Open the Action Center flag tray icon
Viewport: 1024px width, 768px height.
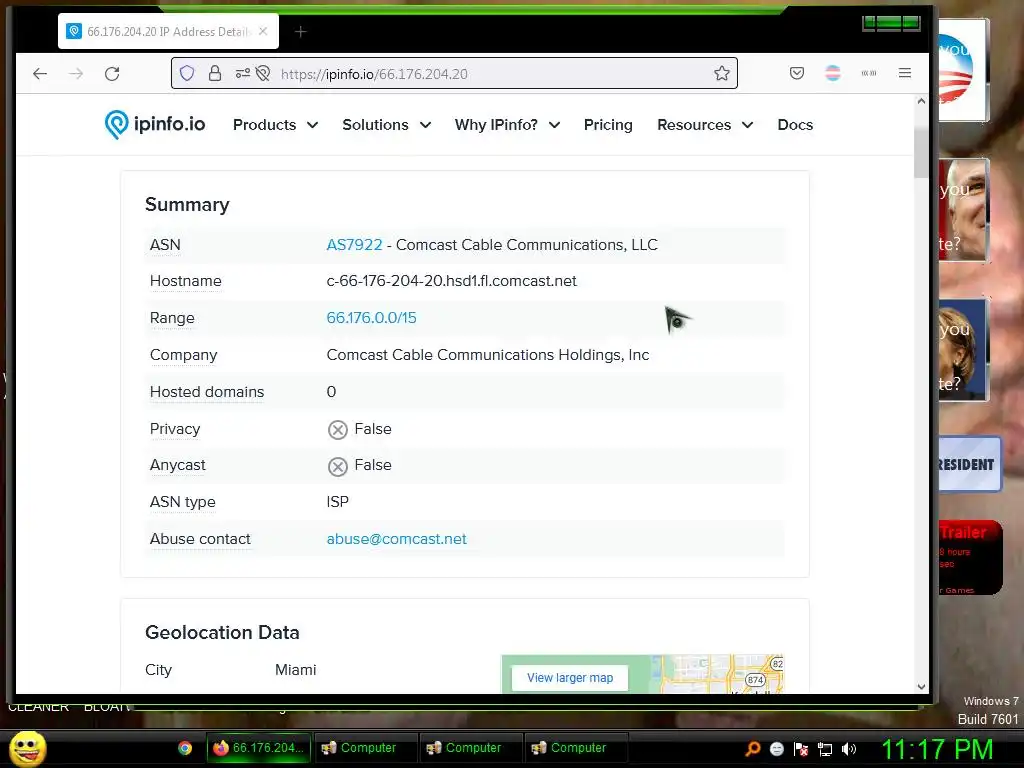(x=801, y=749)
